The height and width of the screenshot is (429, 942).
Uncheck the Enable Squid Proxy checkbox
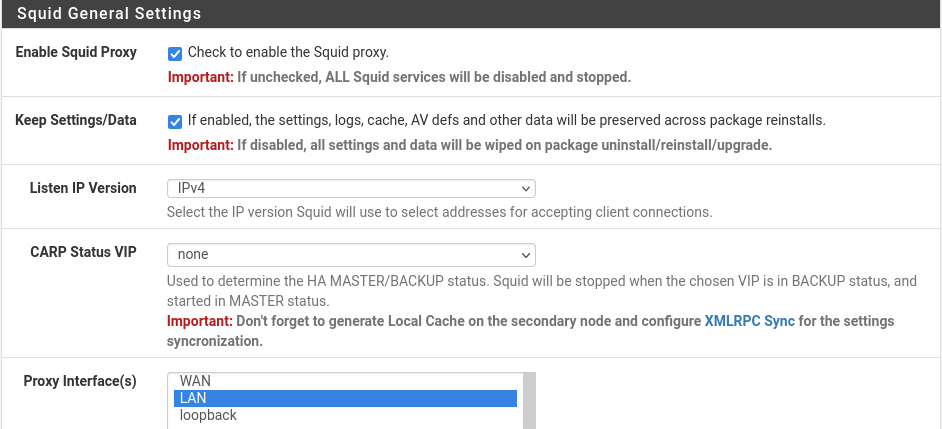(x=175, y=54)
